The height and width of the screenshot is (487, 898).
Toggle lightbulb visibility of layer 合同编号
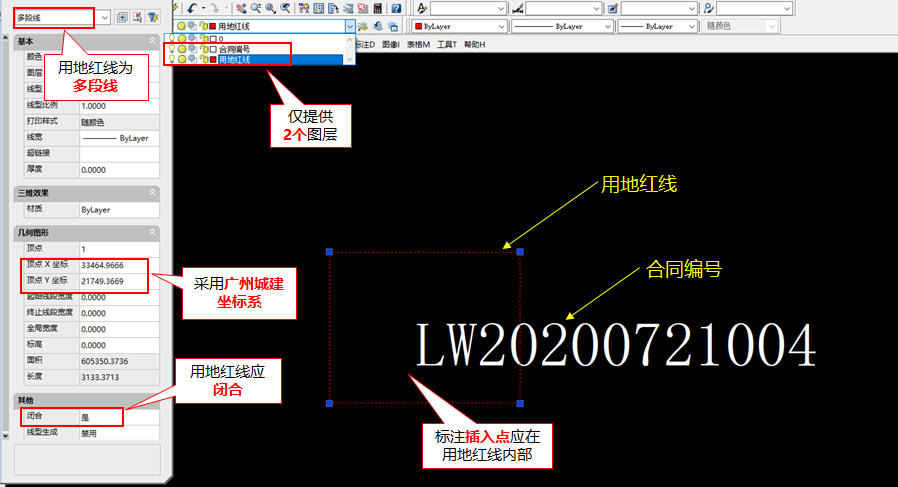click(171, 49)
